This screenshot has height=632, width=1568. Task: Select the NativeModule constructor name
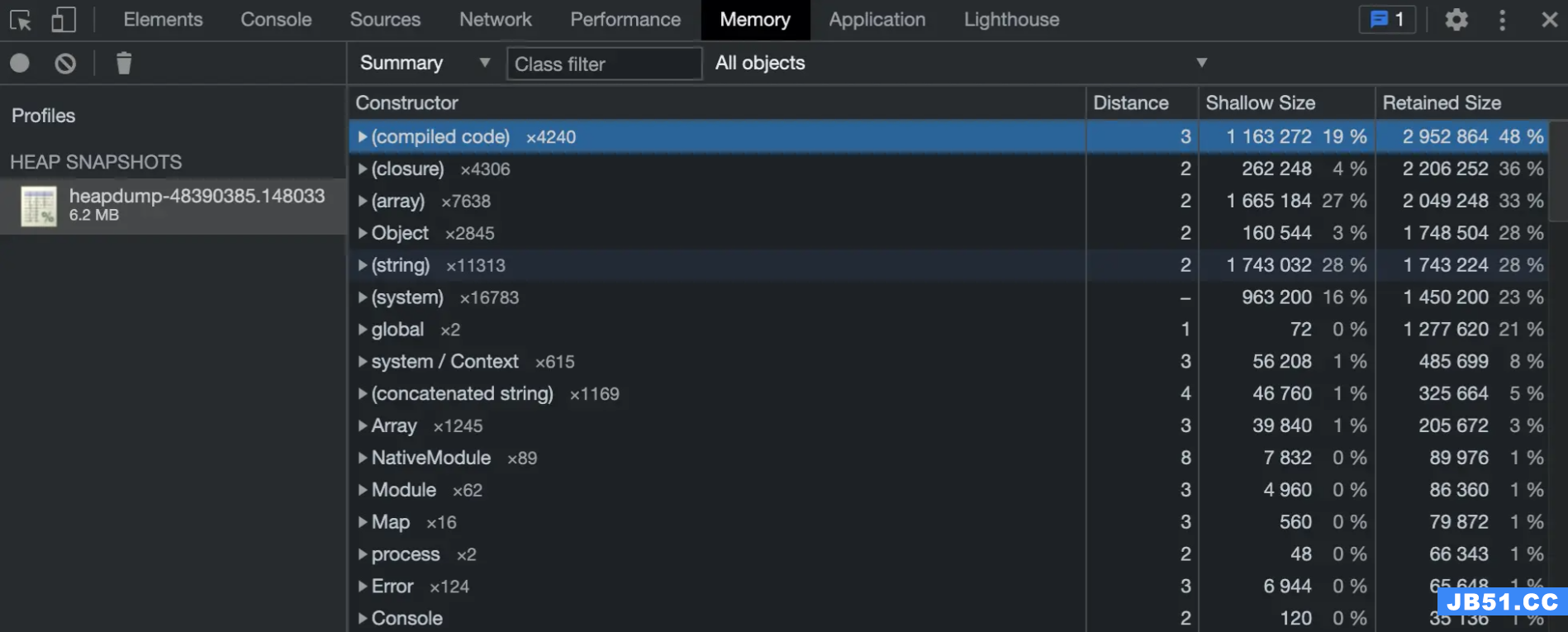[430, 458]
